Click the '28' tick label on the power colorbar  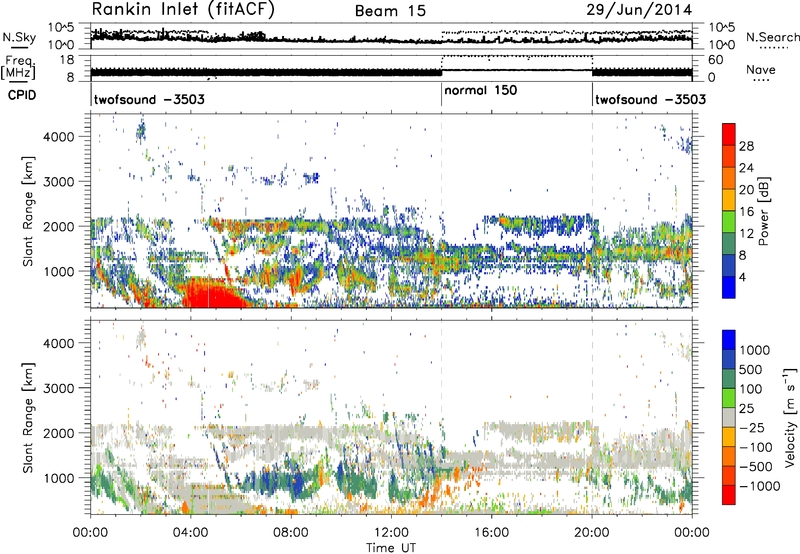tap(746, 146)
